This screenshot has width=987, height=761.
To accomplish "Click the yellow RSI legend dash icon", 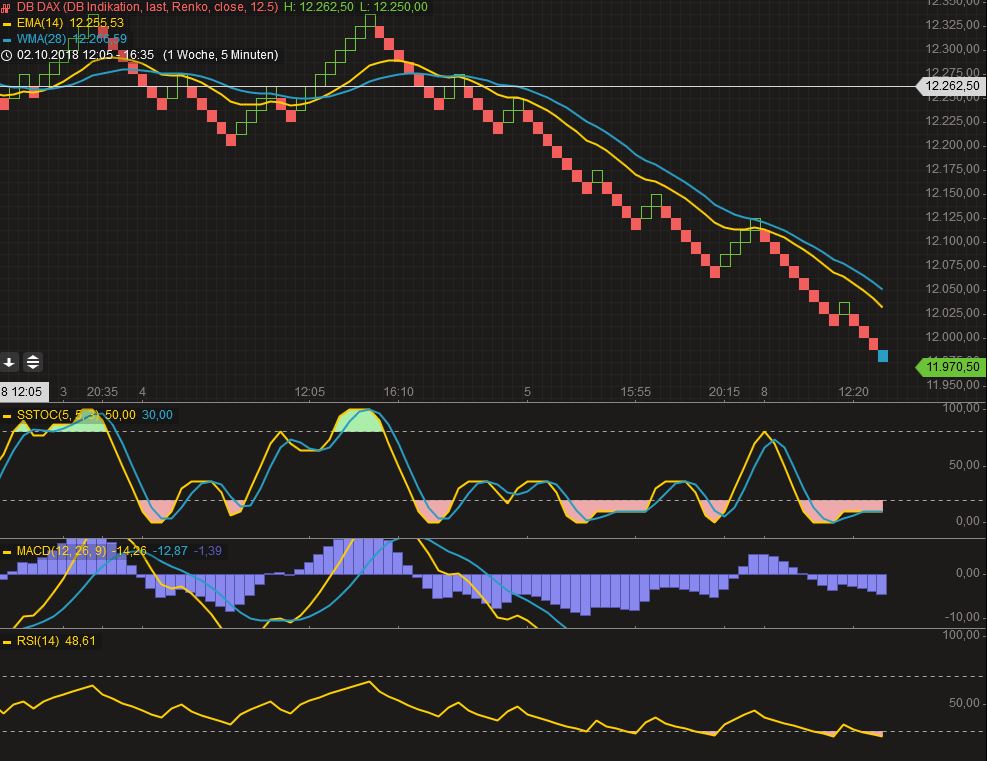I will pyautogui.click(x=7, y=641).
